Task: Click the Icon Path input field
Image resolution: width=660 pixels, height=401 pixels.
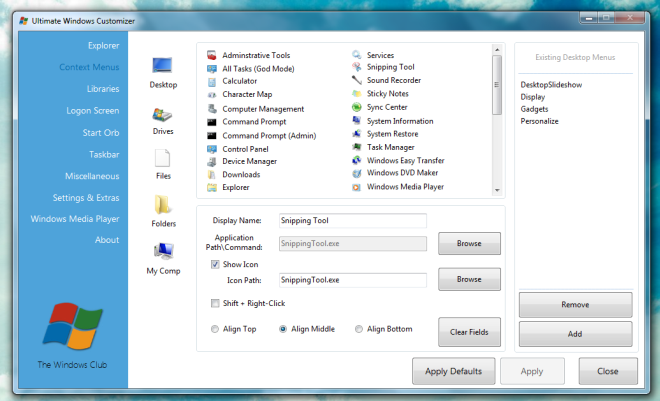Action: point(353,280)
